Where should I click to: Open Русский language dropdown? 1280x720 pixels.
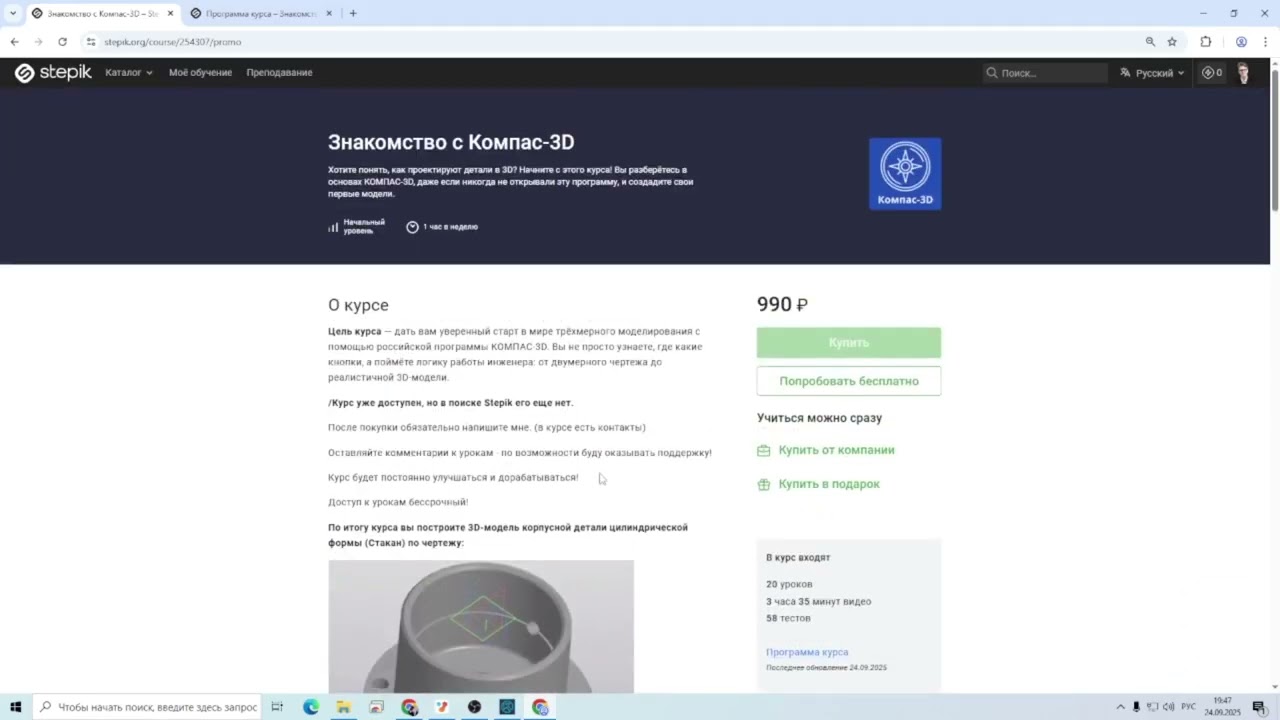[x=1152, y=73]
